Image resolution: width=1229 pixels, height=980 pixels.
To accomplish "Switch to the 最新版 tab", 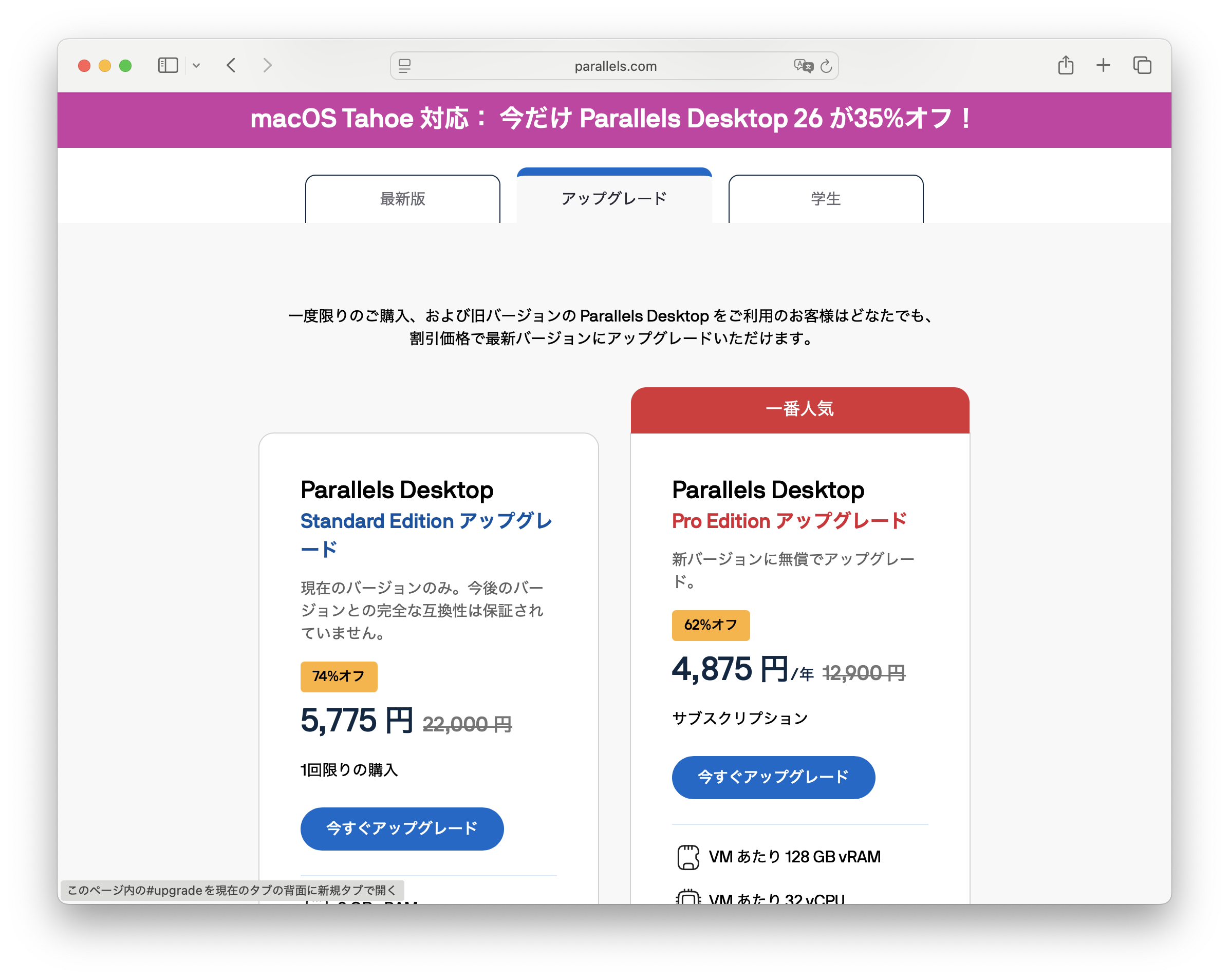I will click(402, 199).
